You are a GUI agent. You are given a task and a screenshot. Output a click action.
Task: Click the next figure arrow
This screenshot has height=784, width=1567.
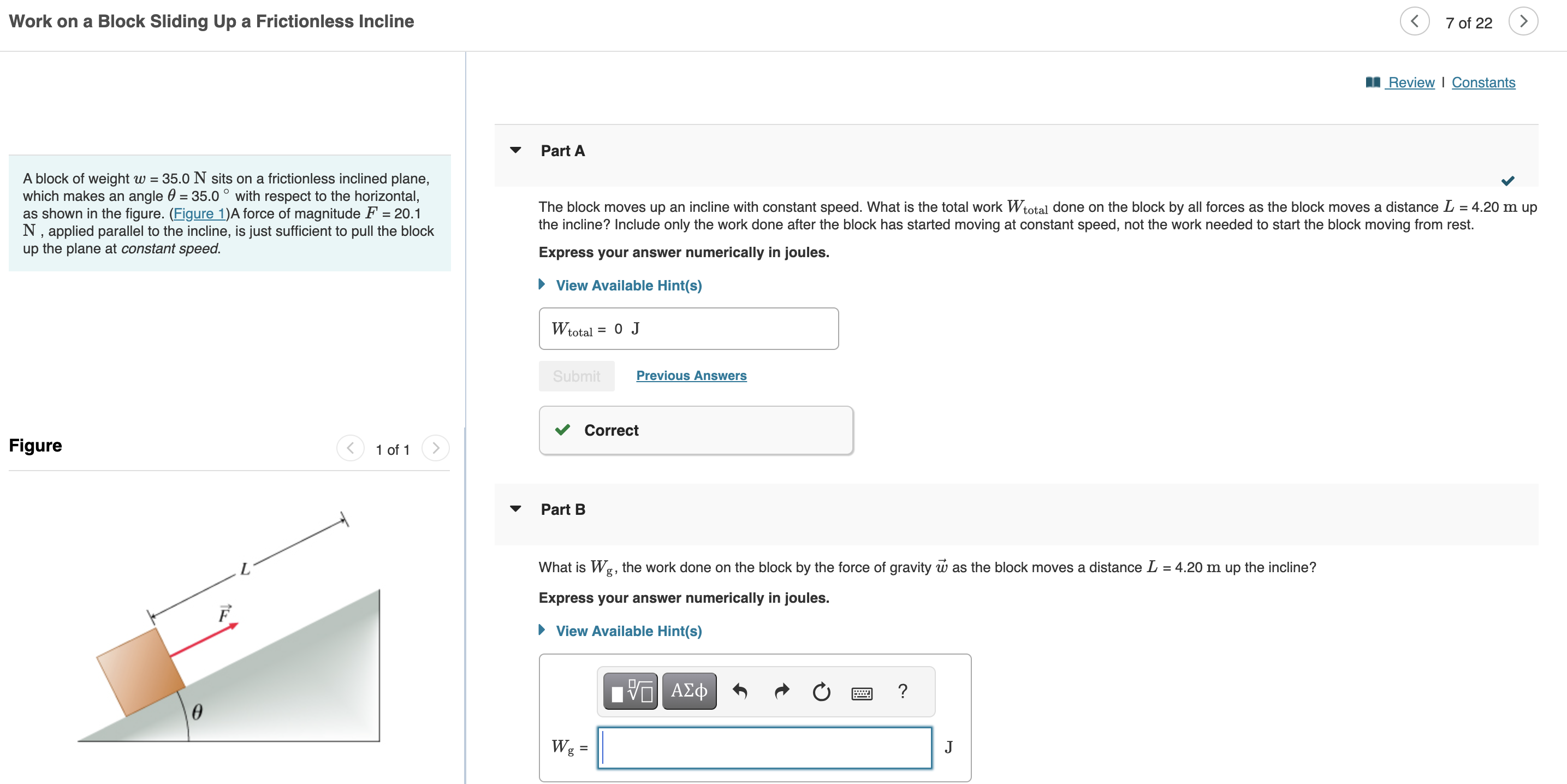436,449
